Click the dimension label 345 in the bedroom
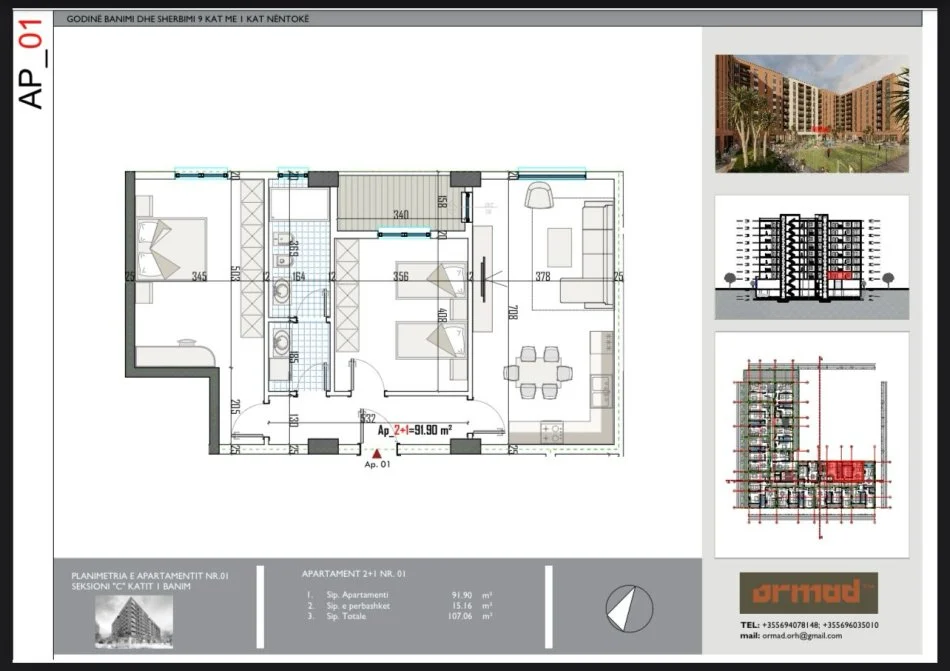The image size is (950, 671). point(197,274)
